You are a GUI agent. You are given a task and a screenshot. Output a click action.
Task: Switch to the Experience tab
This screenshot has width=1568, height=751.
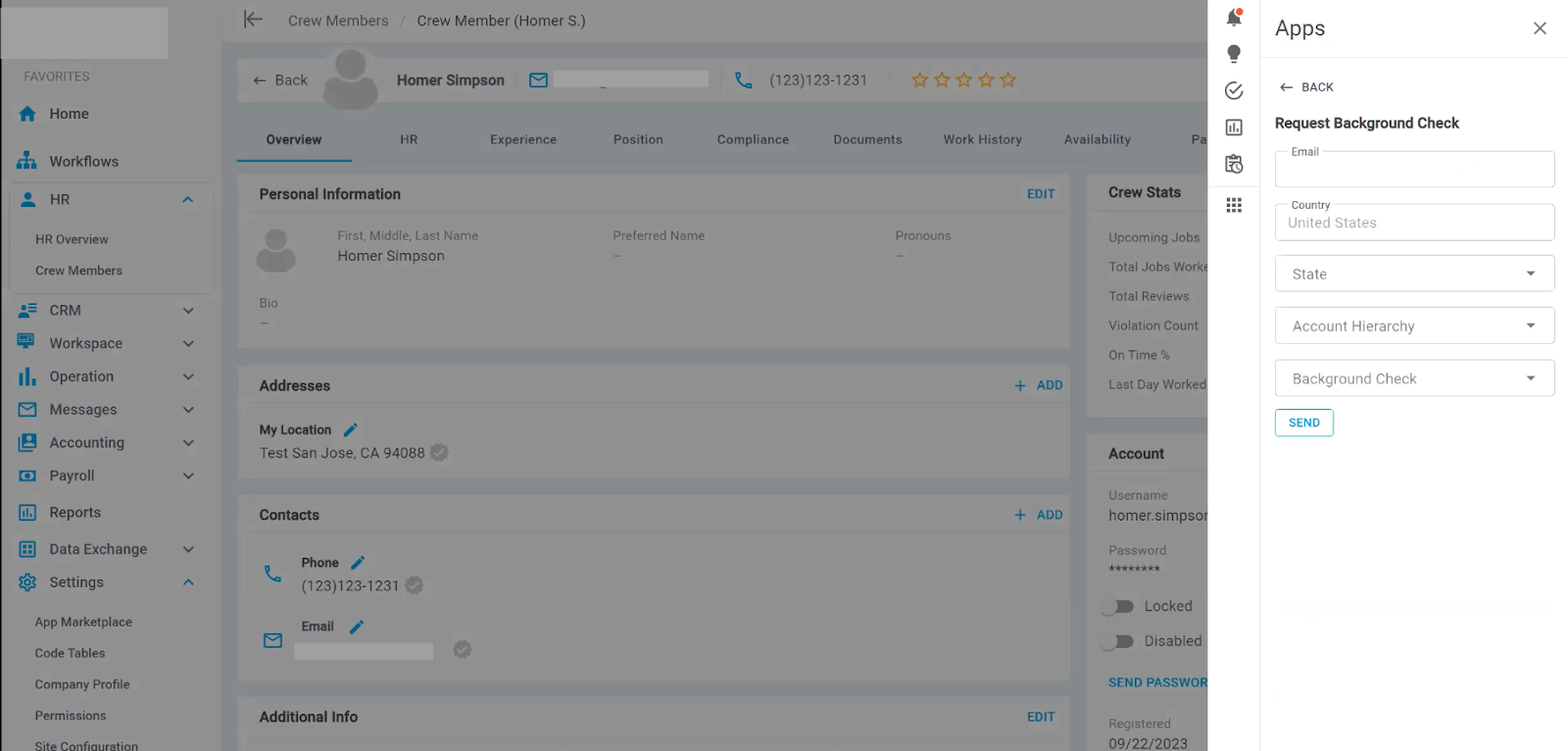[523, 139]
